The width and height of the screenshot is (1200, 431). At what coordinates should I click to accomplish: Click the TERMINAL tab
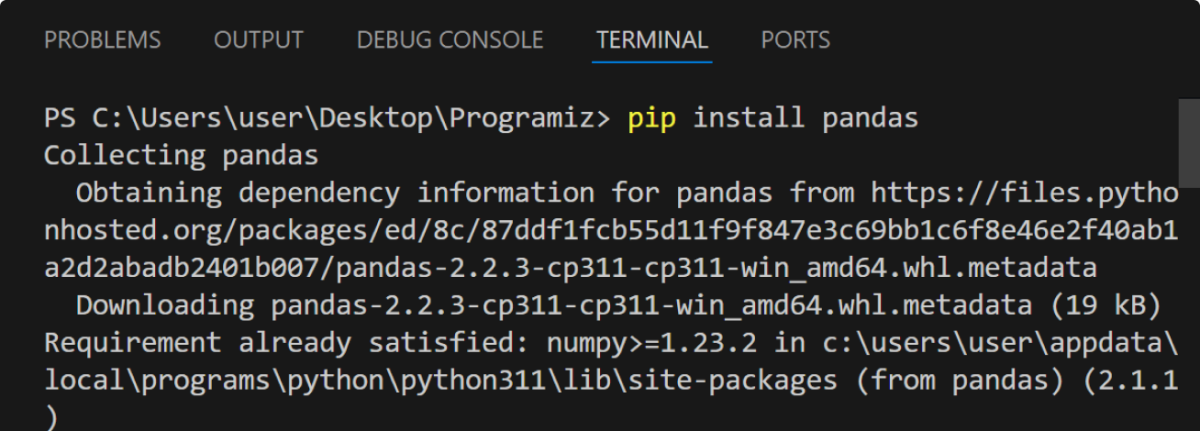pyautogui.click(x=652, y=40)
